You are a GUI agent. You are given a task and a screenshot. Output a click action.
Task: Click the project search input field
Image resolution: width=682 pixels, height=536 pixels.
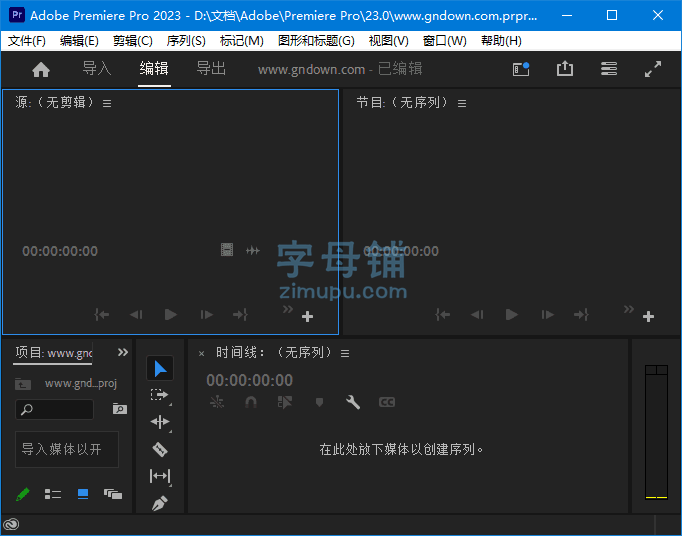point(54,409)
